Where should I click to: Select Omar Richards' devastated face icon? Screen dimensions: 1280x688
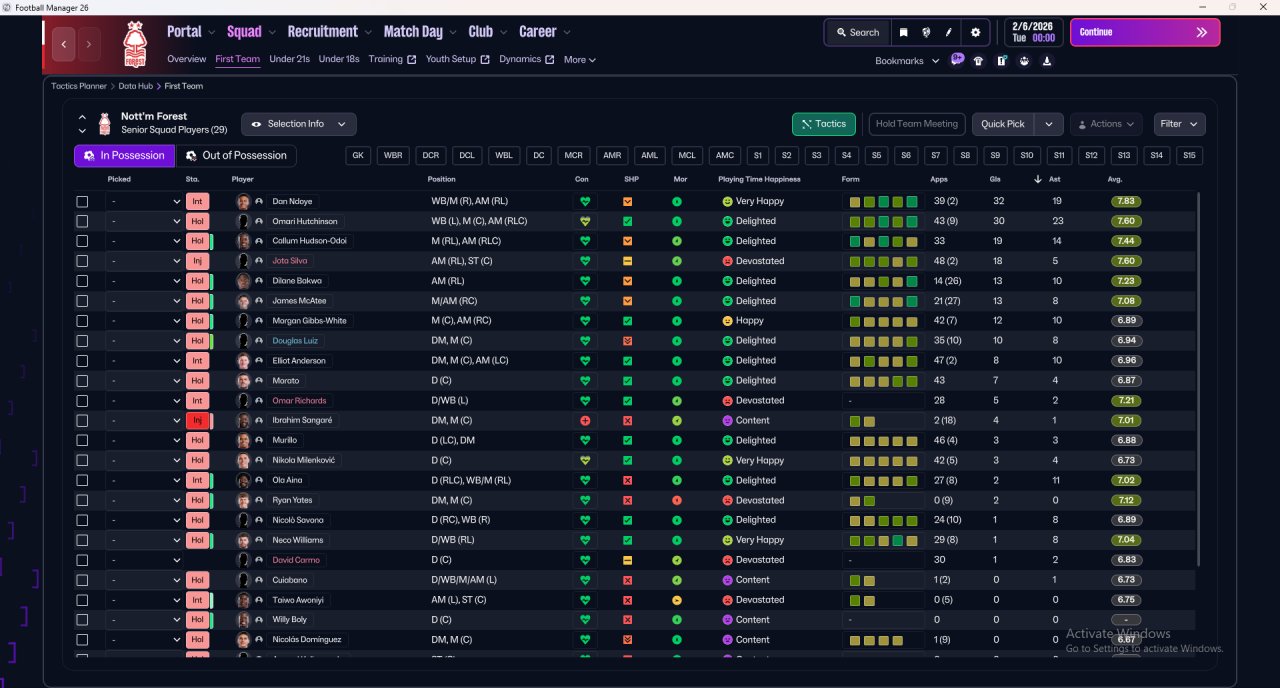[x=727, y=401]
